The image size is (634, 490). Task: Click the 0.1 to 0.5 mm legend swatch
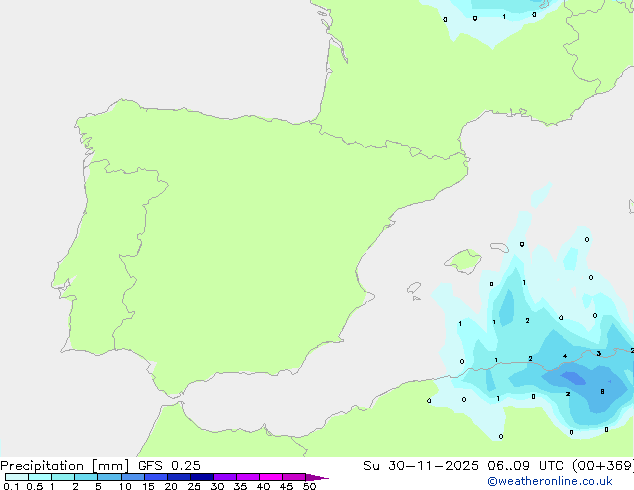click(17, 477)
